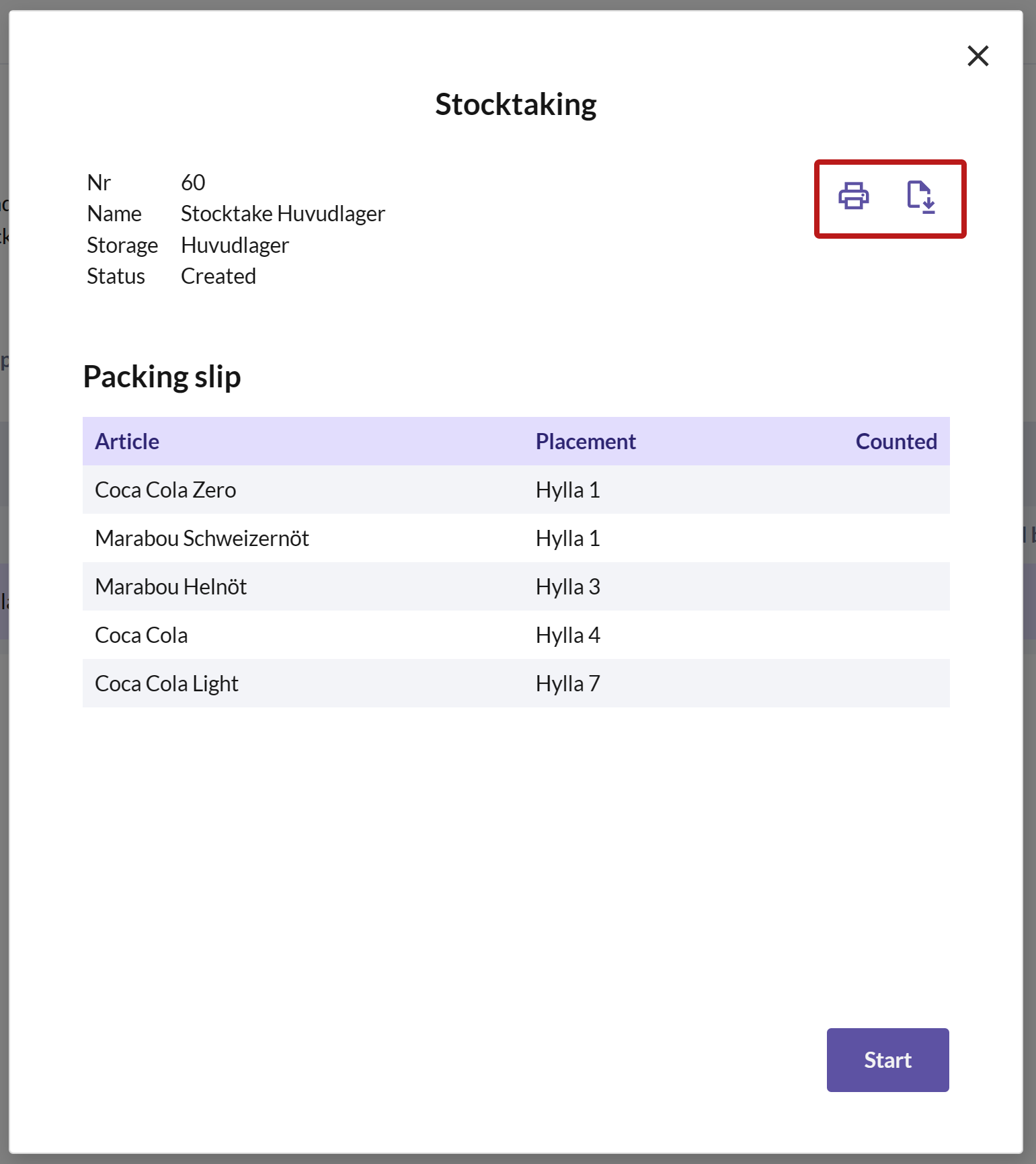Click the Created status value

point(218,276)
